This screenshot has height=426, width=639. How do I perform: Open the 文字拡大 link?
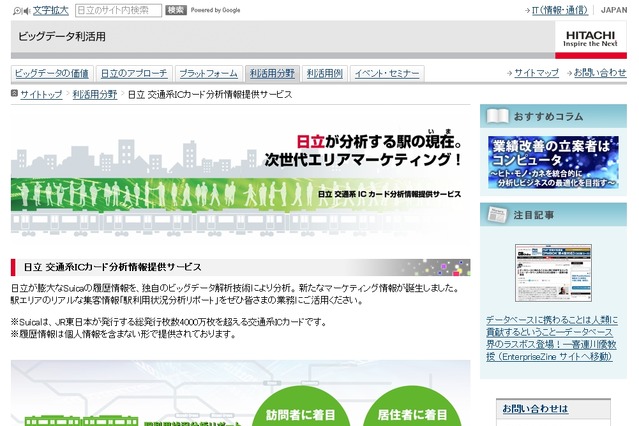(51, 11)
